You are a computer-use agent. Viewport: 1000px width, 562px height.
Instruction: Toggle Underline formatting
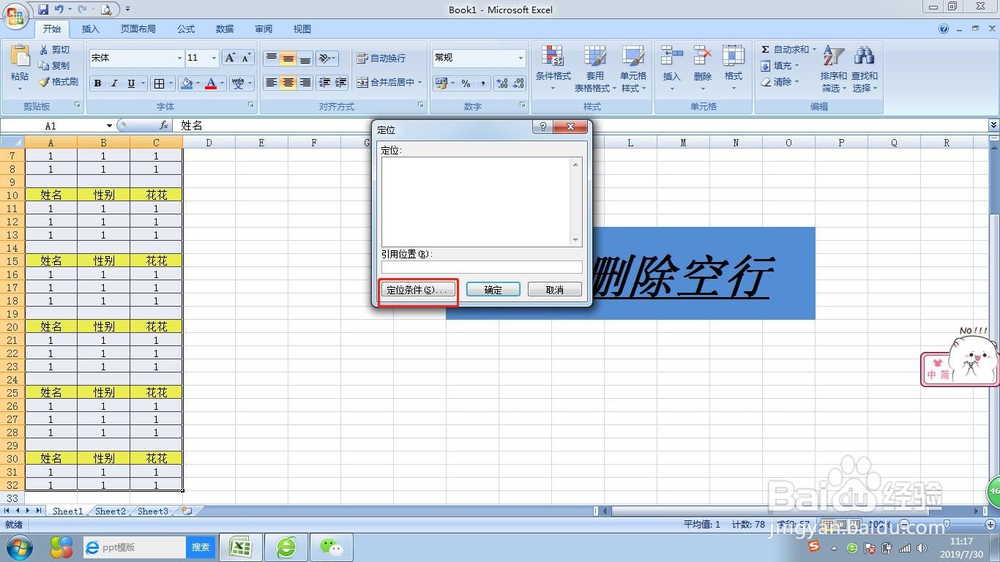(131, 83)
